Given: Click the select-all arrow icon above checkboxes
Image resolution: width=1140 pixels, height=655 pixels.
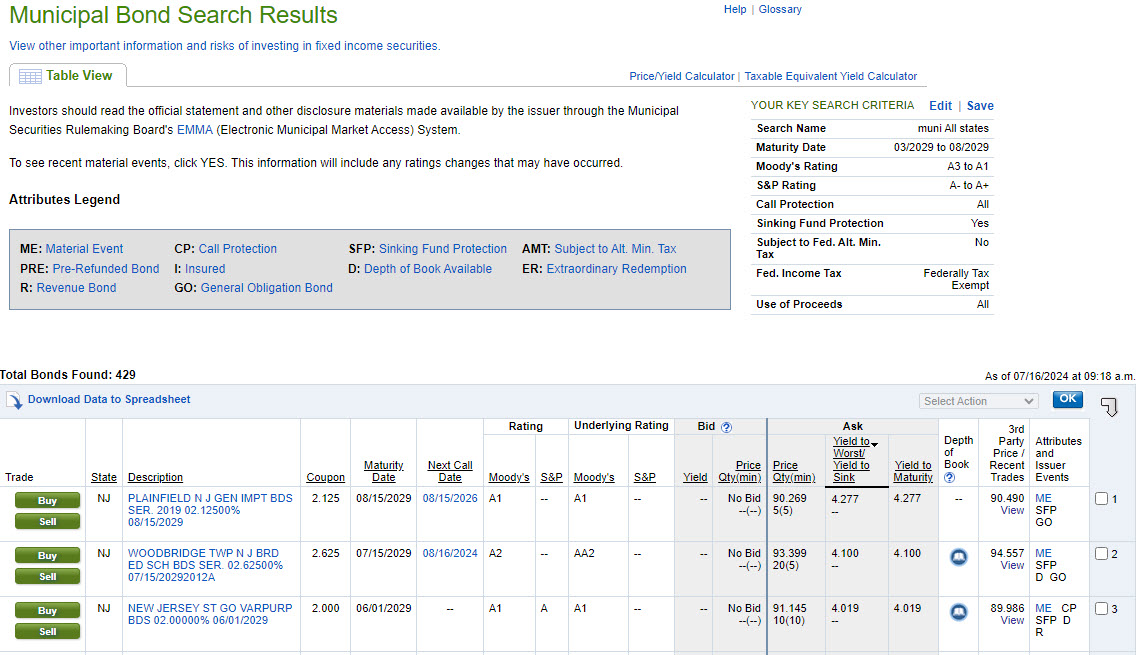Looking at the screenshot, I should (1108, 406).
